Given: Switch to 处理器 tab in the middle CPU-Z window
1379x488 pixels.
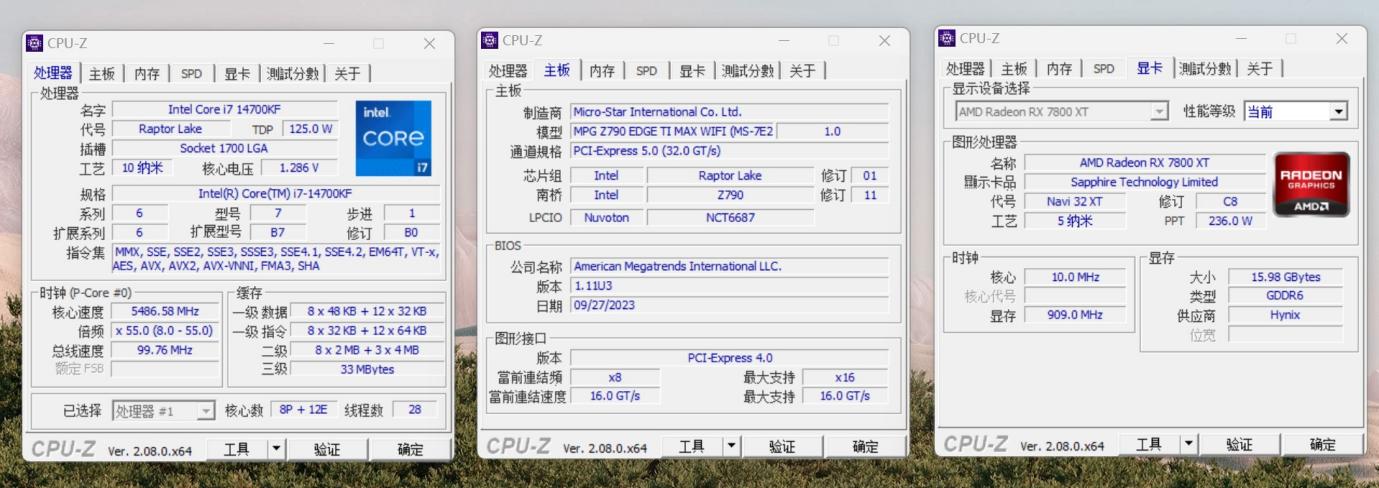Looking at the screenshot, I should click(508, 70).
